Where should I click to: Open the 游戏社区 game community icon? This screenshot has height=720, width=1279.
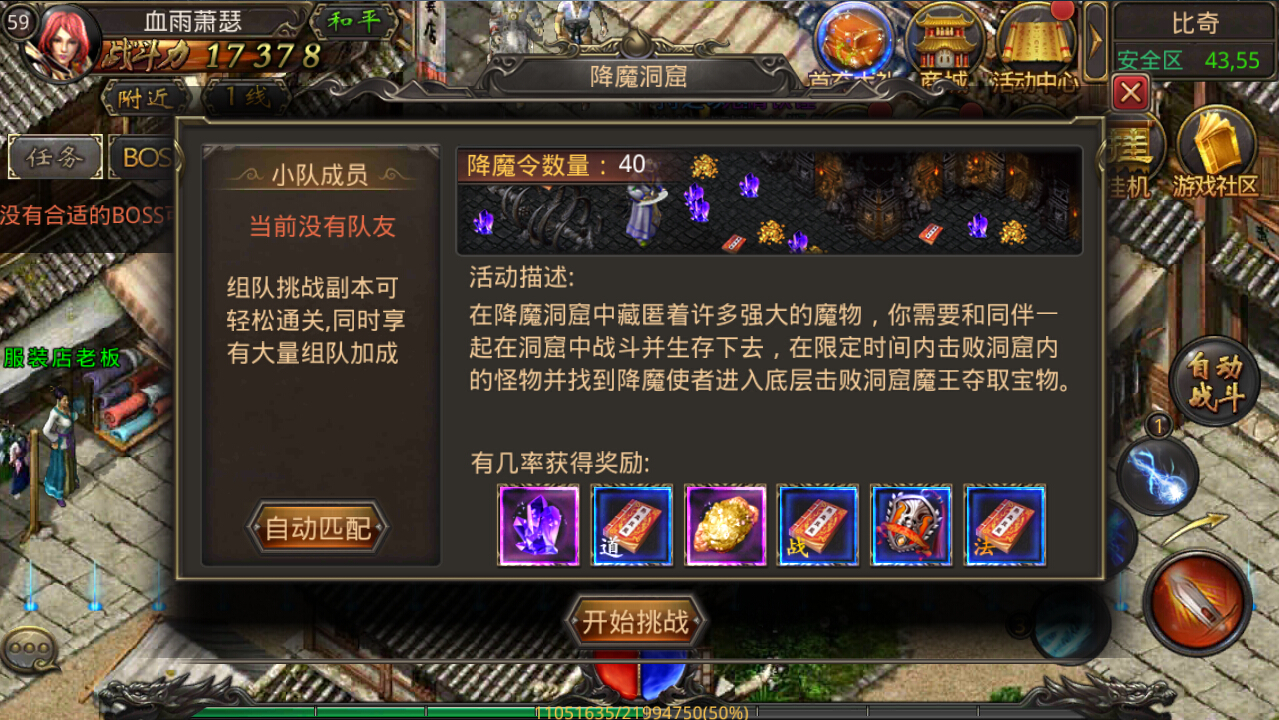[x=1216, y=152]
